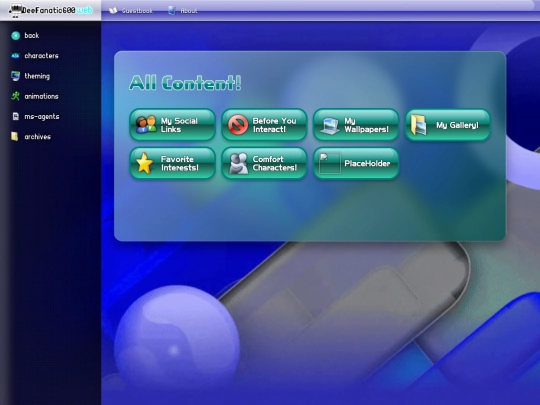Open My Social Links button
Image resolution: width=540 pixels, height=405 pixels.
tap(173, 125)
